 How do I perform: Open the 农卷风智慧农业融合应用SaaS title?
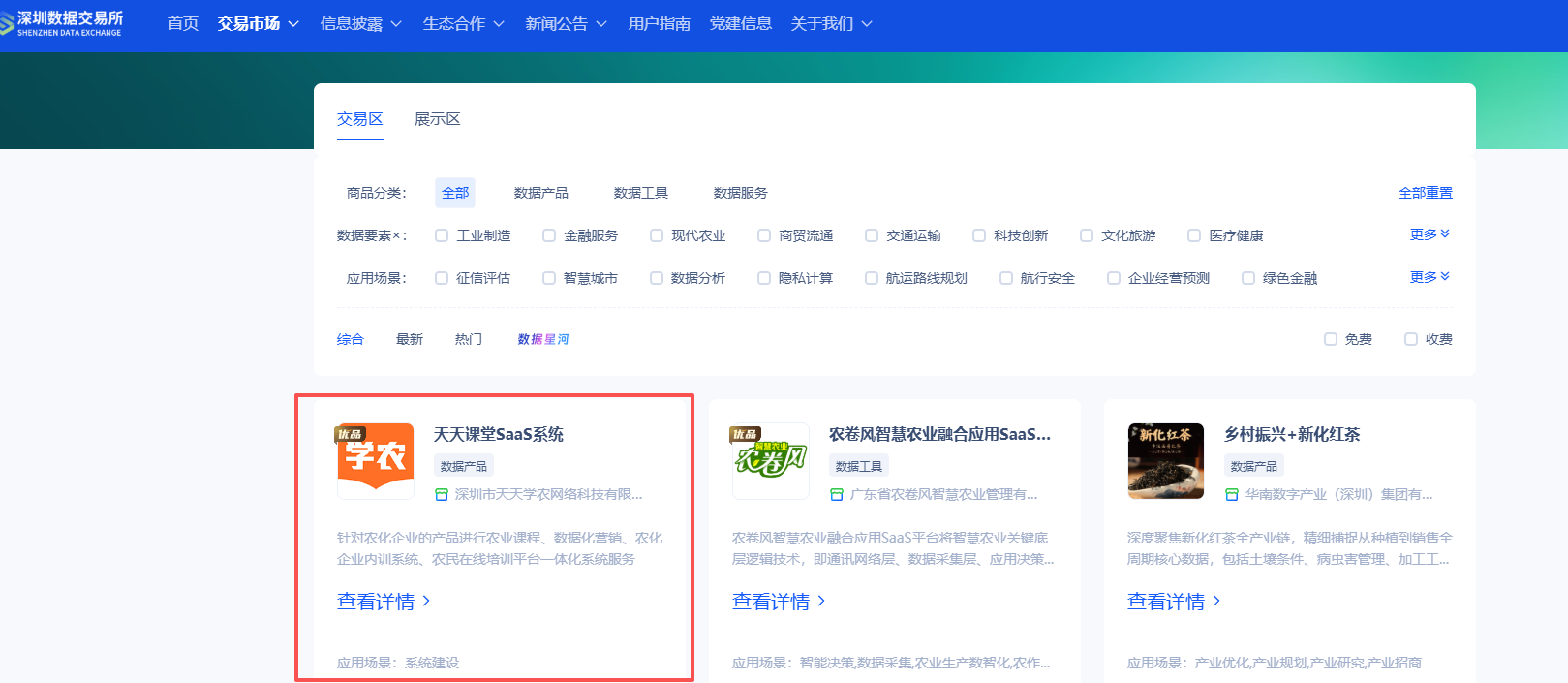tap(939, 434)
